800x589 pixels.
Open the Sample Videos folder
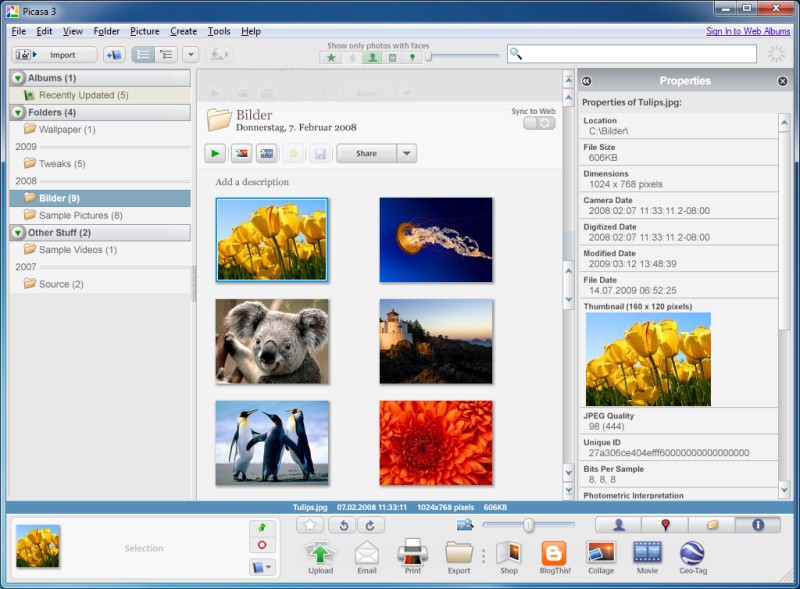click(x=100, y=250)
